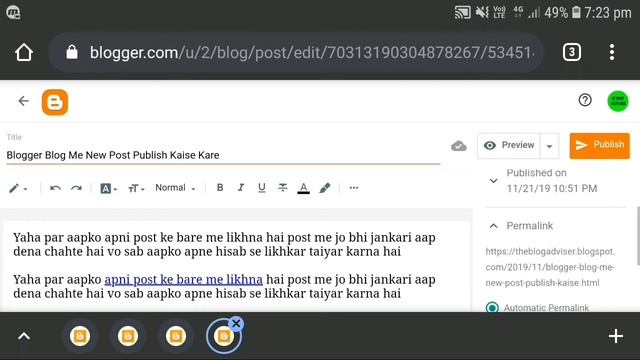Tap the browser home icon

tap(24, 52)
